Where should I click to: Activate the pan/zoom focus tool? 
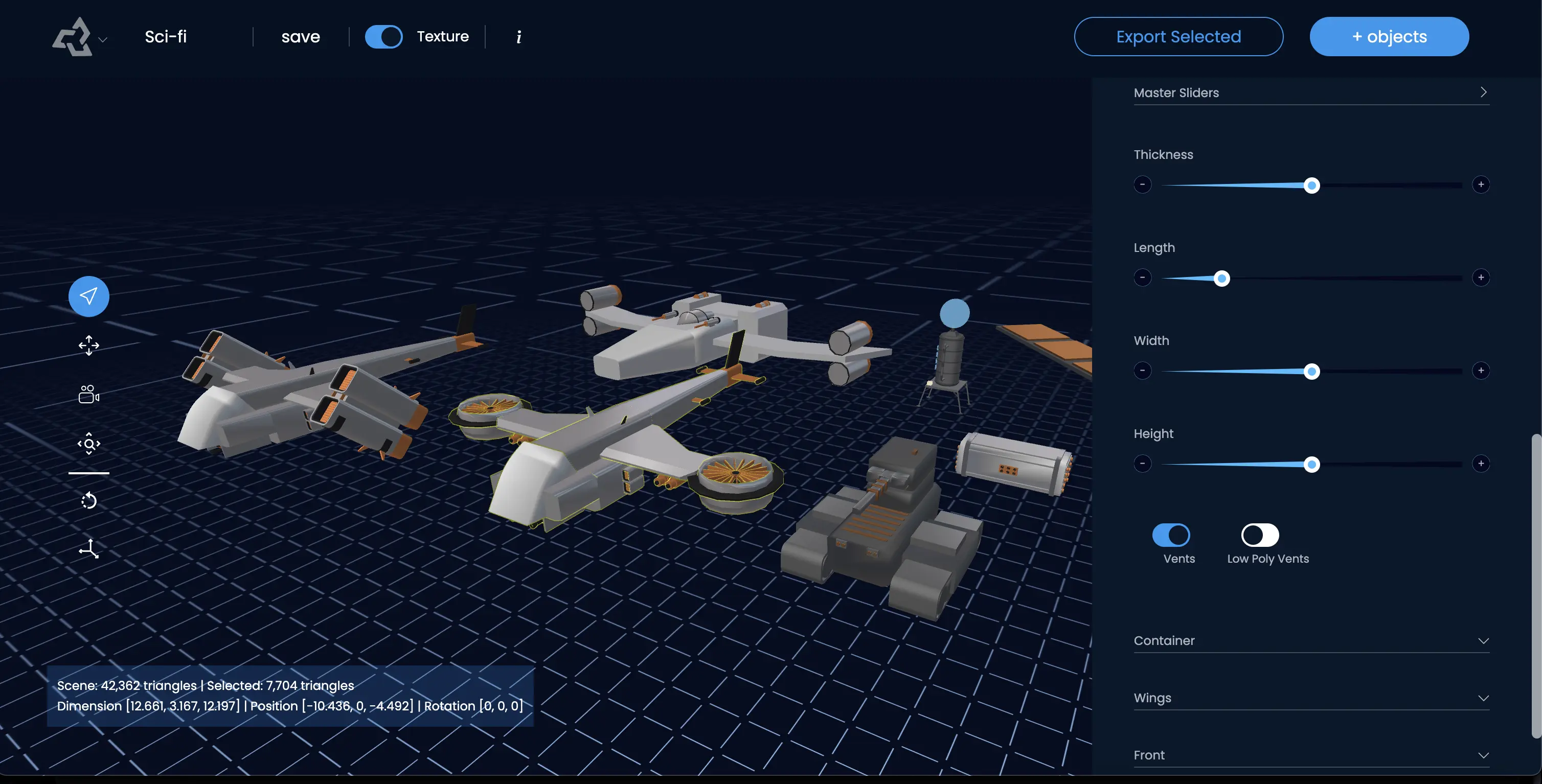coord(88,444)
